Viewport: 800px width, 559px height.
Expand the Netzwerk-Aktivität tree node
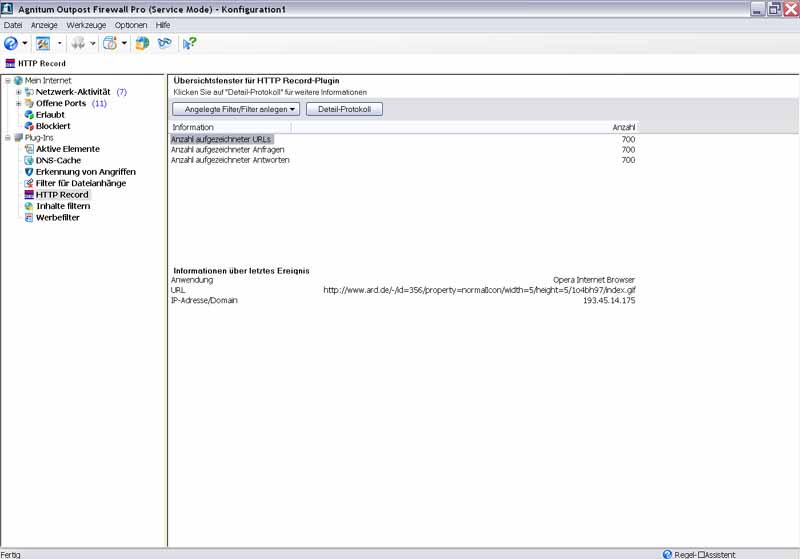[x=18, y=92]
